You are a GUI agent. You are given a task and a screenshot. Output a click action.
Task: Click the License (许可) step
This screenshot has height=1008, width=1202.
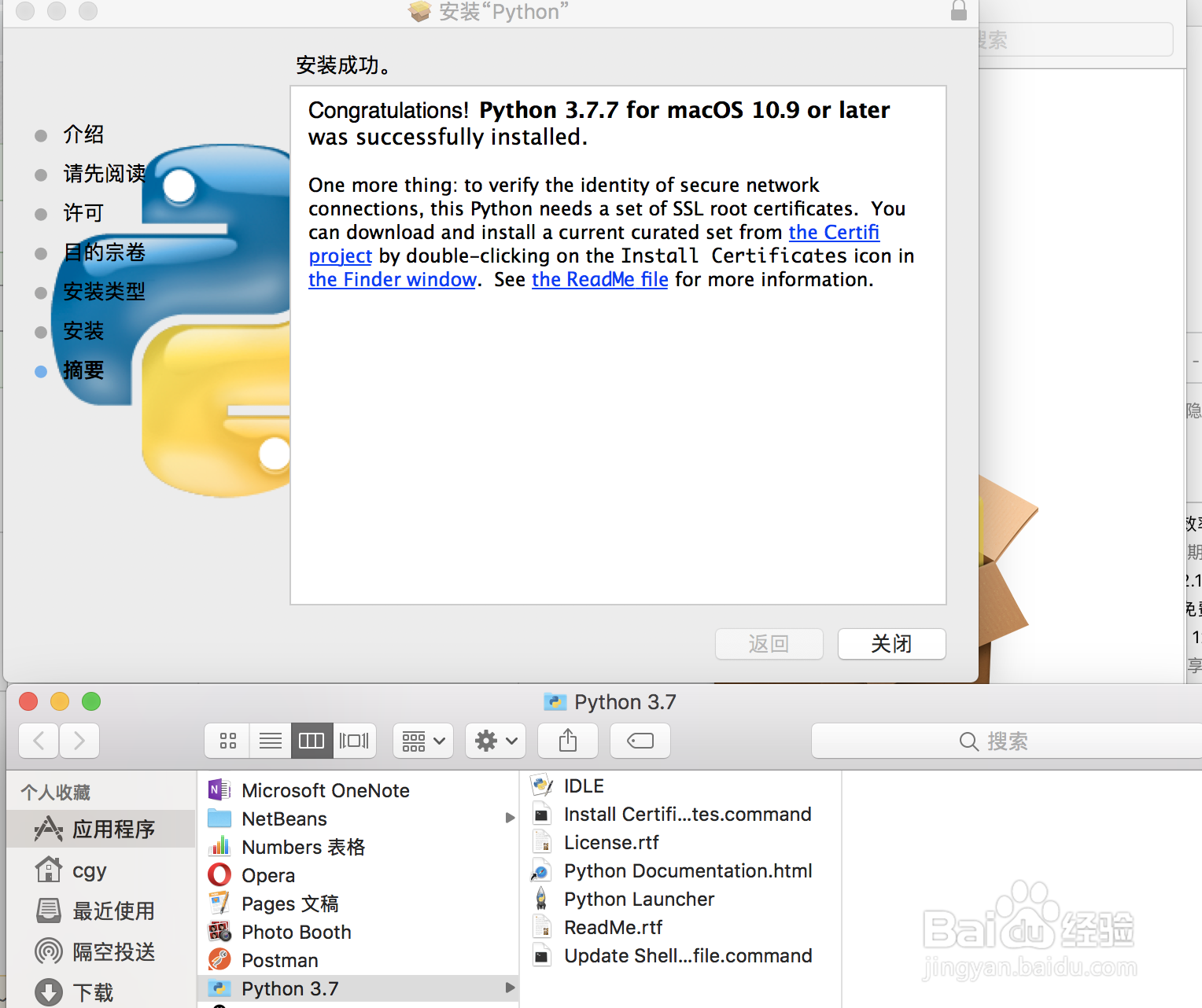pos(83,213)
